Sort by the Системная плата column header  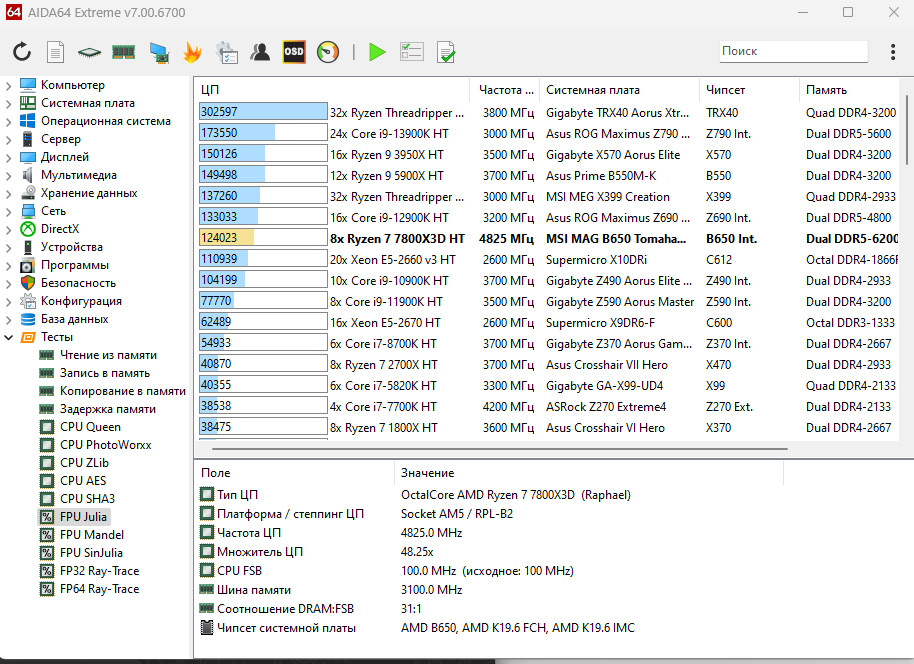(619, 90)
